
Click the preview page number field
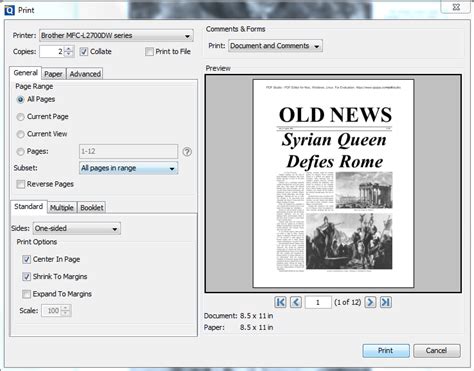318,302
